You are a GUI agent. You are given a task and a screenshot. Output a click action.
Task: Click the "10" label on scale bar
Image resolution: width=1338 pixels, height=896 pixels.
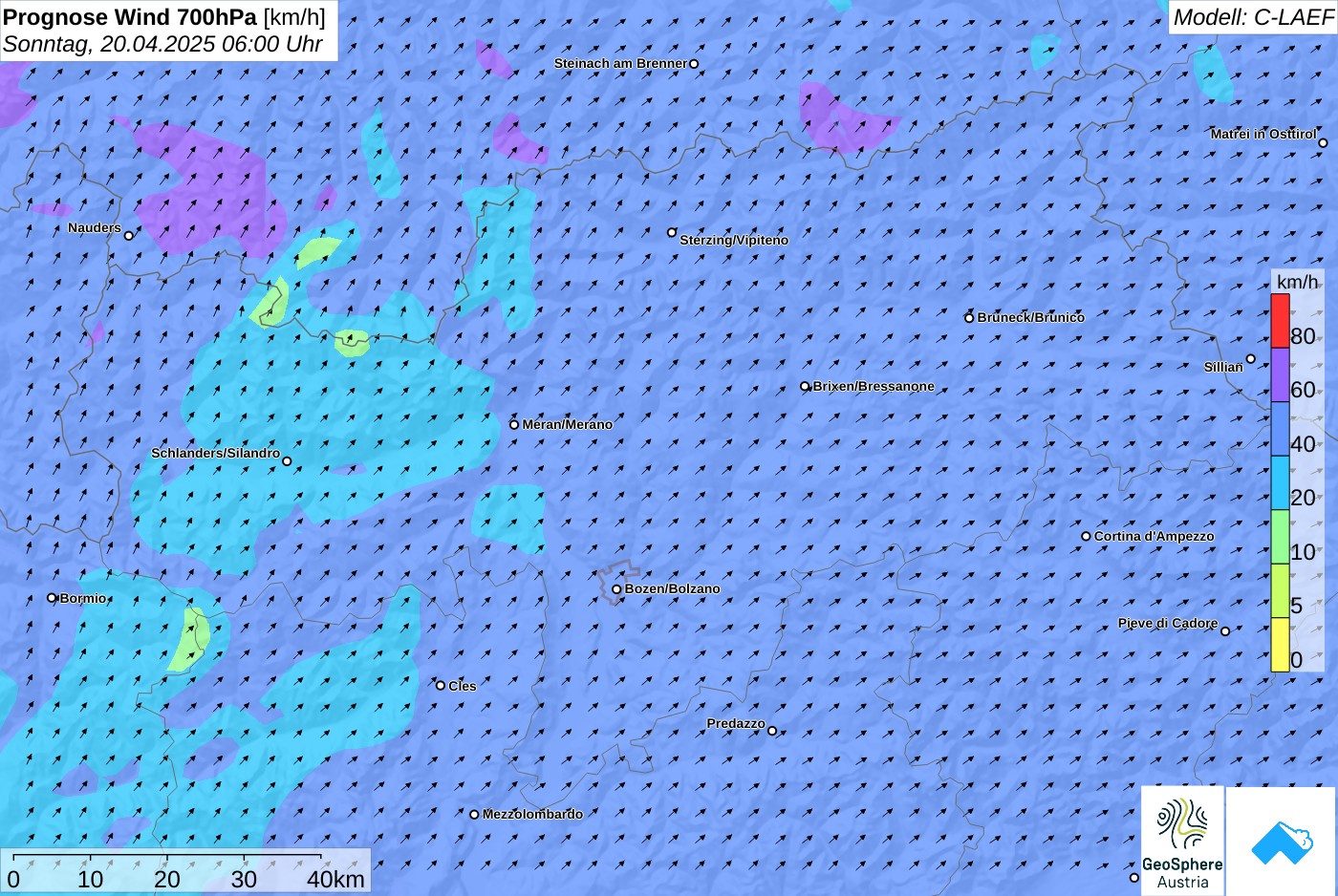point(91,879)
